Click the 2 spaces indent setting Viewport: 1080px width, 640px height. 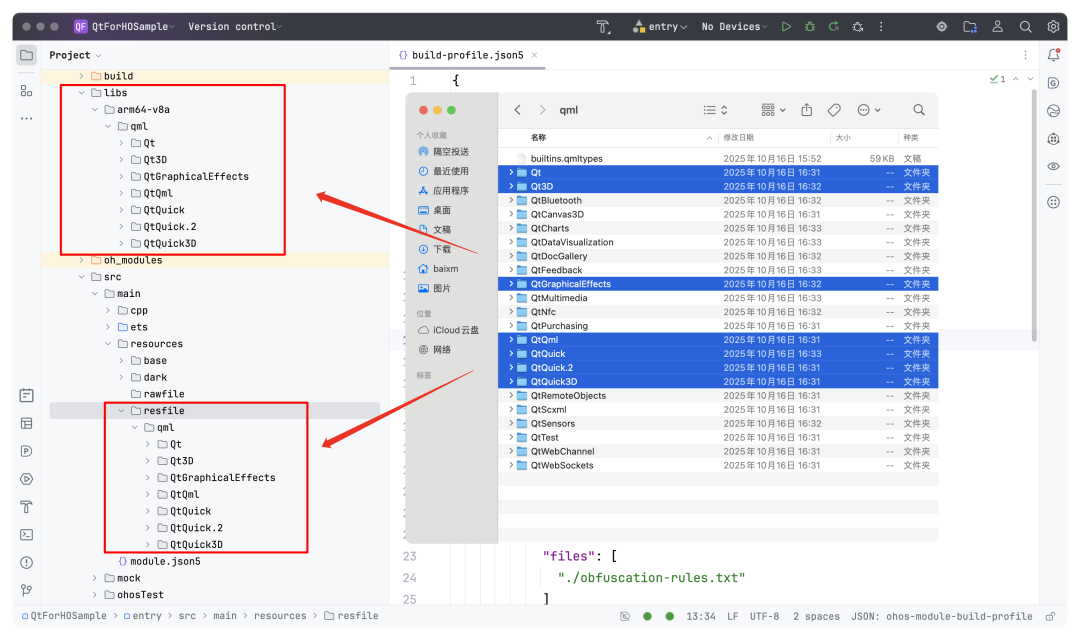[x=816, y=617]
